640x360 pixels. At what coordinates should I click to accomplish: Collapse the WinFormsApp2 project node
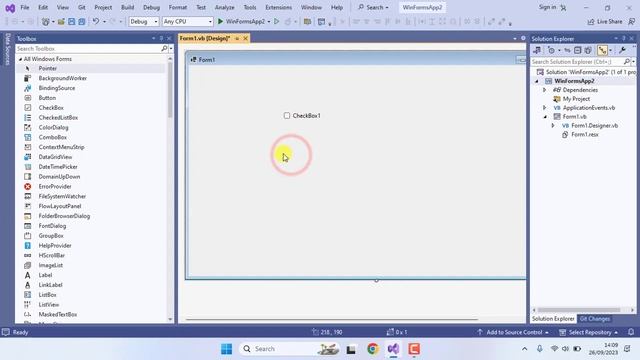[x=537, y=81]
